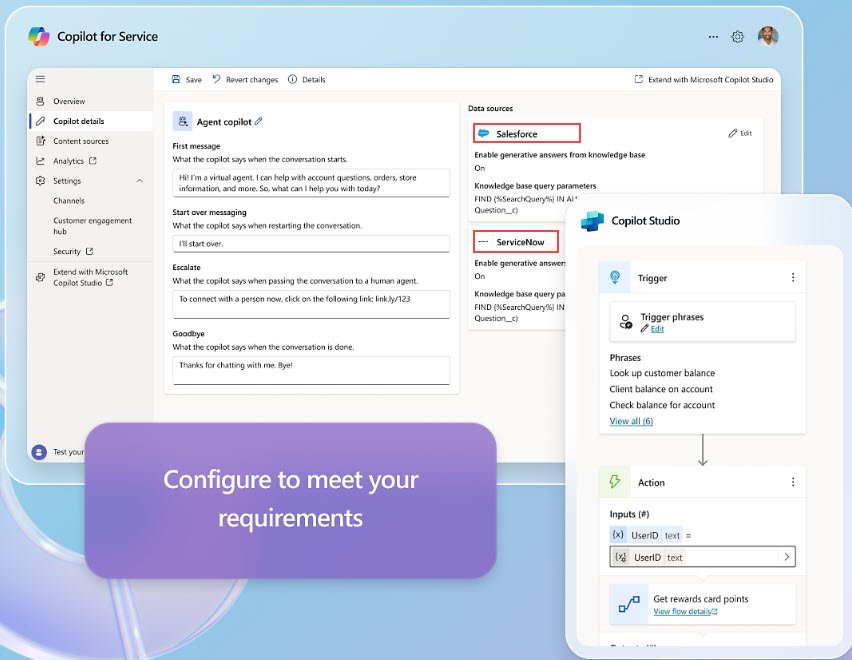Click the First message text field
The height and width of the screenshot is (660, 852).
click(x=311, y=183)
